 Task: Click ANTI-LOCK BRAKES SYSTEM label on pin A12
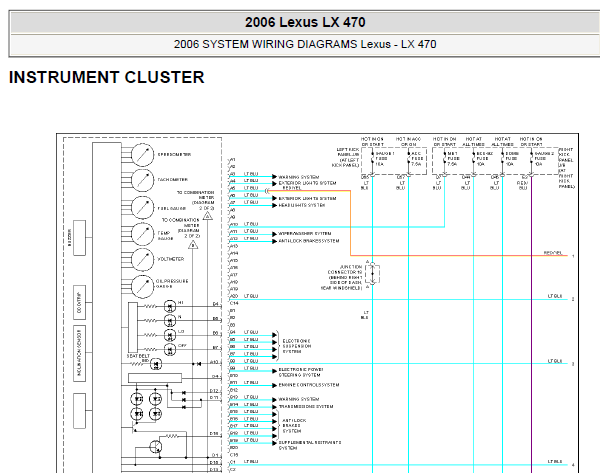pos(309,241)
